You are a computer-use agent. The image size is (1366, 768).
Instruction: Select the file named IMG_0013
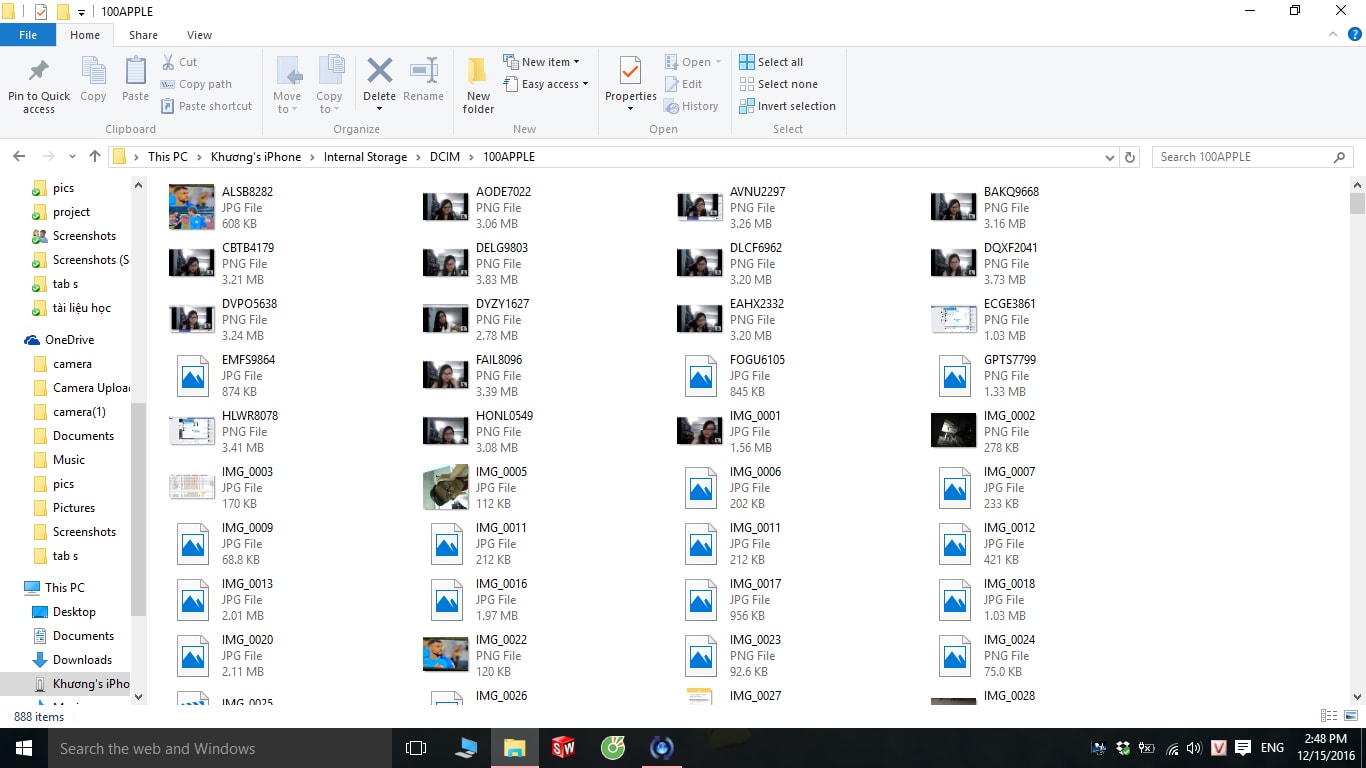pyautogui.click(x=247, y=584)
